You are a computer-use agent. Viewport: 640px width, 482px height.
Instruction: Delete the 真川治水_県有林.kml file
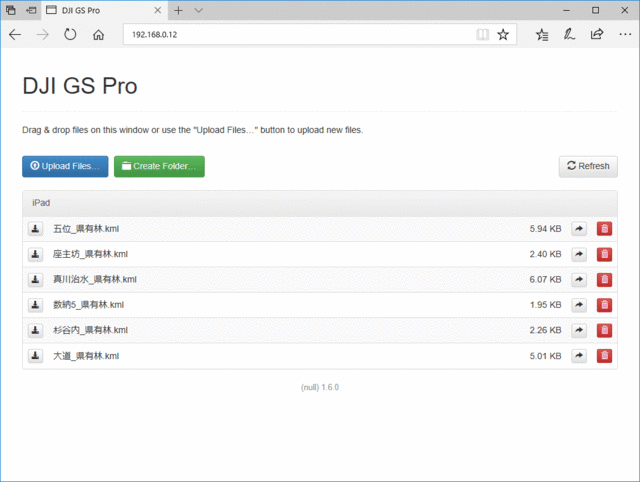click(x=604, y=280)
